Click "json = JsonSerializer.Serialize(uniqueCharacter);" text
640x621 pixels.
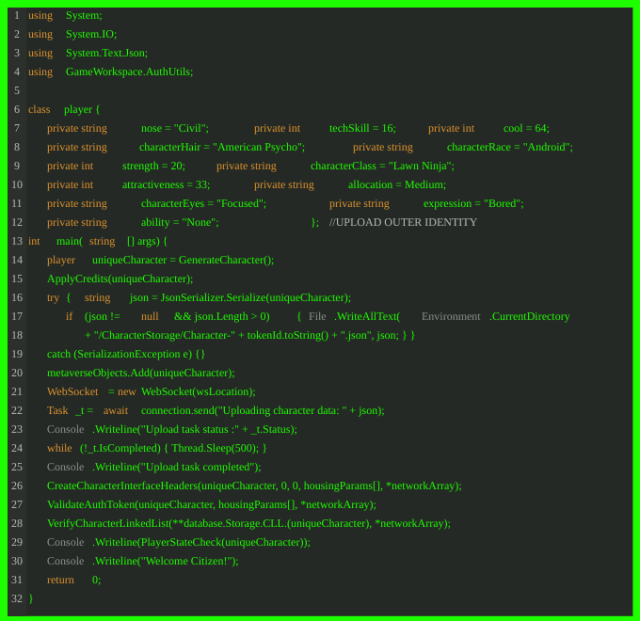coord(240,298)
